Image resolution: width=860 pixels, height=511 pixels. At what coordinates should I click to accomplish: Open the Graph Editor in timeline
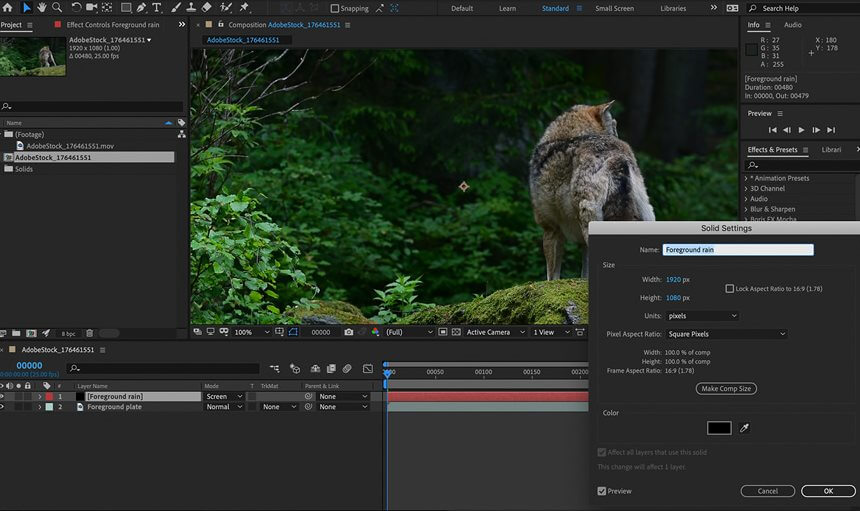pyautogui.click(x=368, y=368)
